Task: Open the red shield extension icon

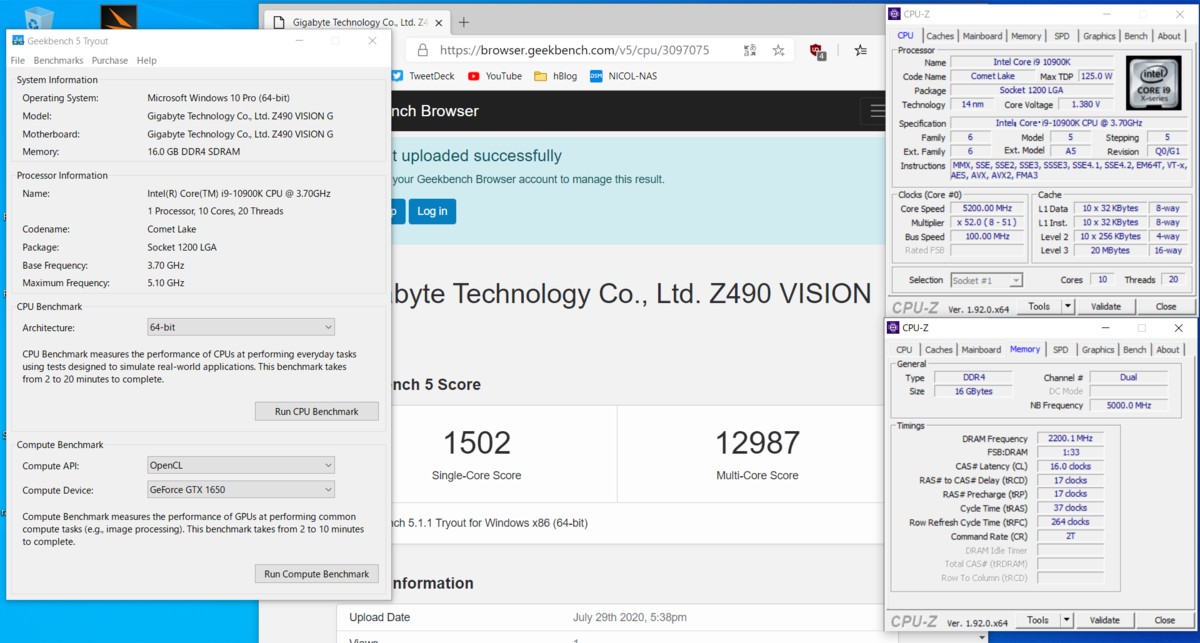Action: (817, 51)
